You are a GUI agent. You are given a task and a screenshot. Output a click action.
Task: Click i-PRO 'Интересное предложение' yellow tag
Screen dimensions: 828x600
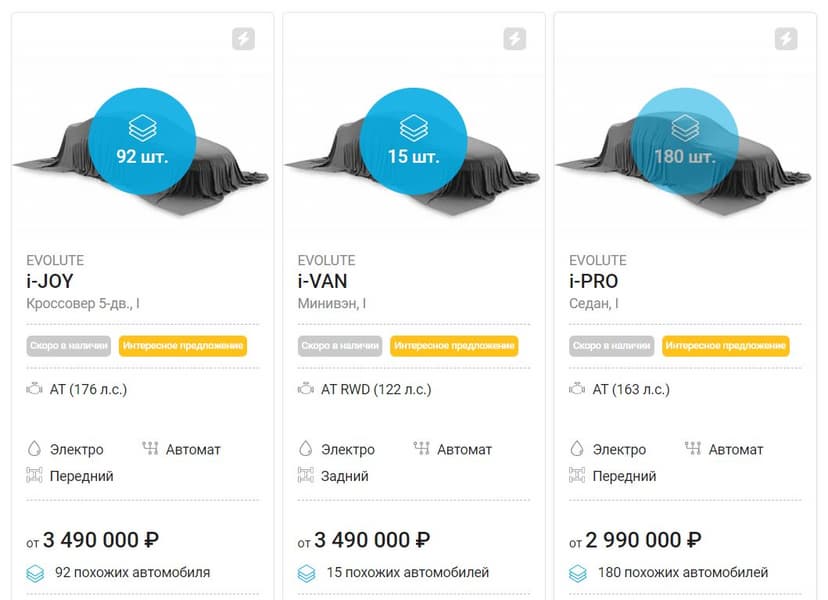click(725, 346)
